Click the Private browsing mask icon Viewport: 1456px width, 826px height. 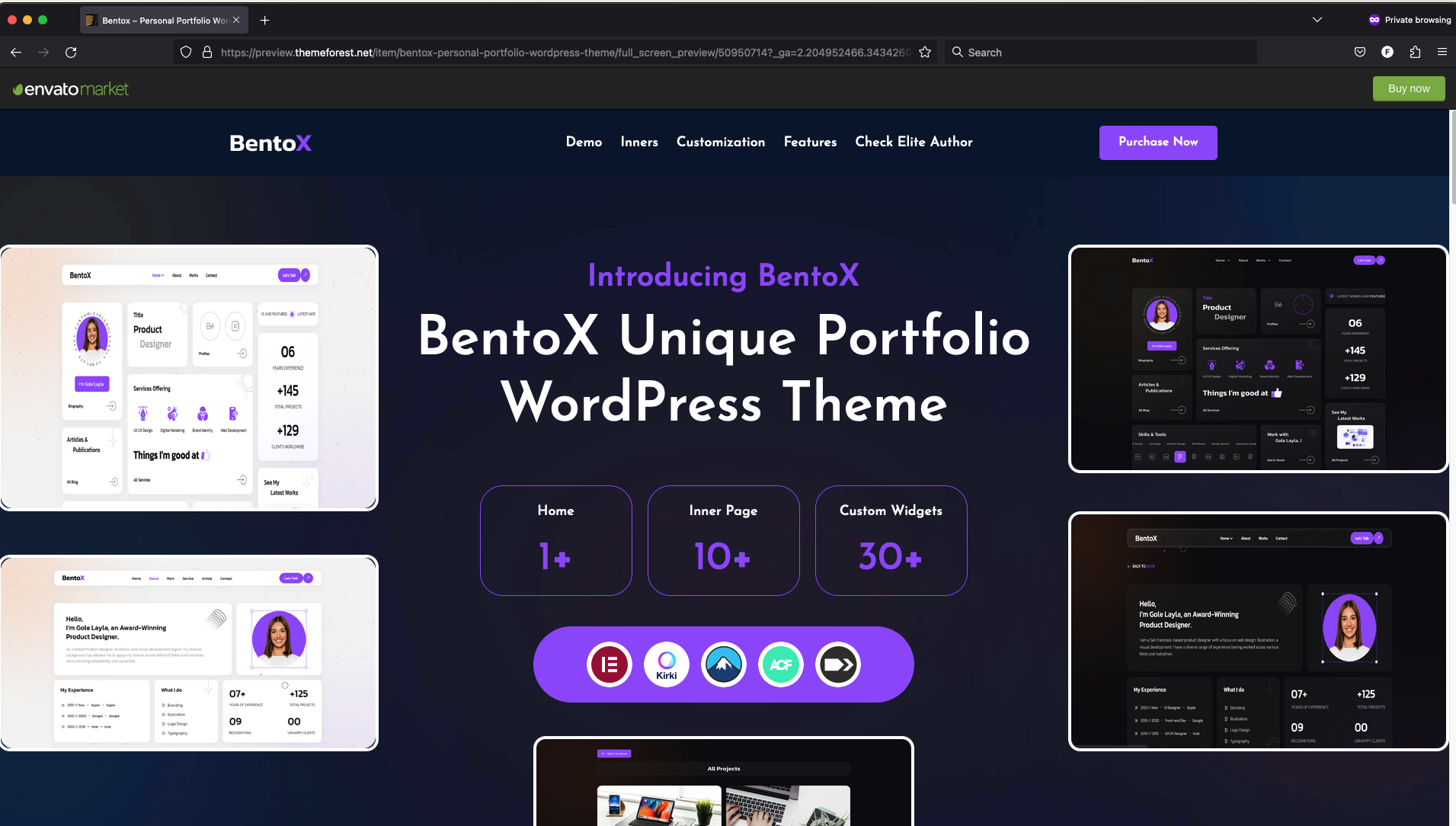(x=1374, y=21)
